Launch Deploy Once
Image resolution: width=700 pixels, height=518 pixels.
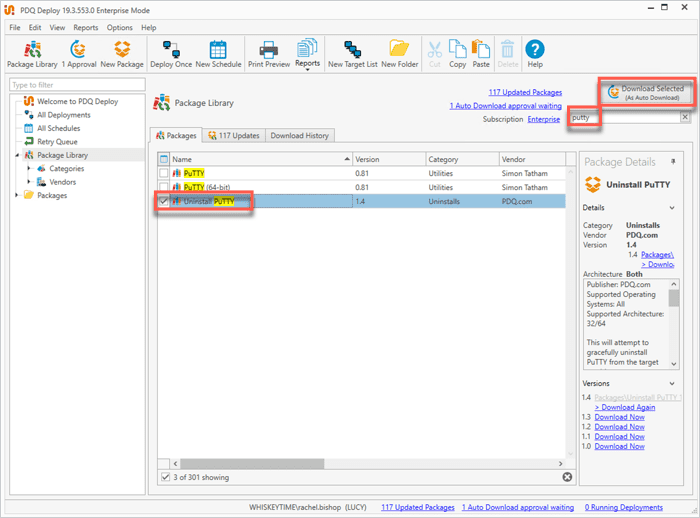point(171,54)
